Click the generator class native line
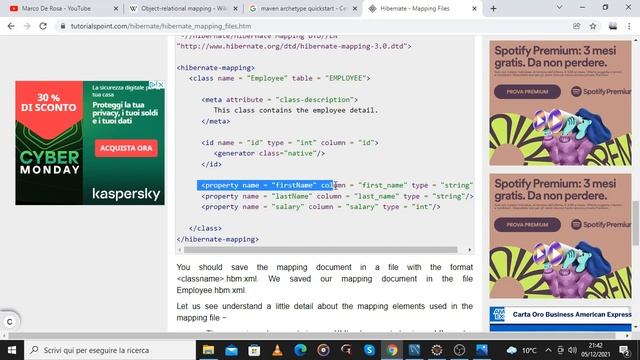The height and width of the screenshot is (360, 640). [x=269, y=153]
